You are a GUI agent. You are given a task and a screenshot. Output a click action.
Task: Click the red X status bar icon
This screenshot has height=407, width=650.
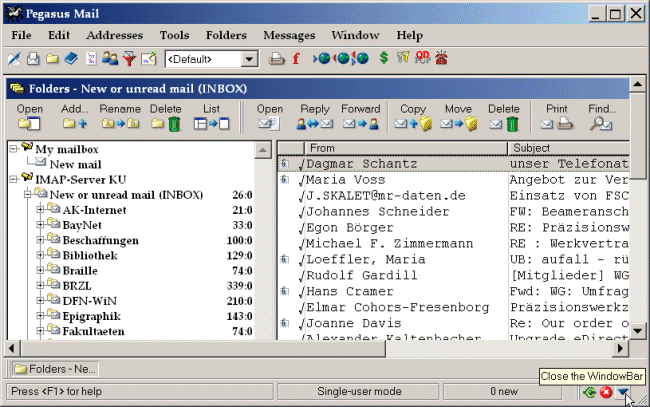click(606, 392)
